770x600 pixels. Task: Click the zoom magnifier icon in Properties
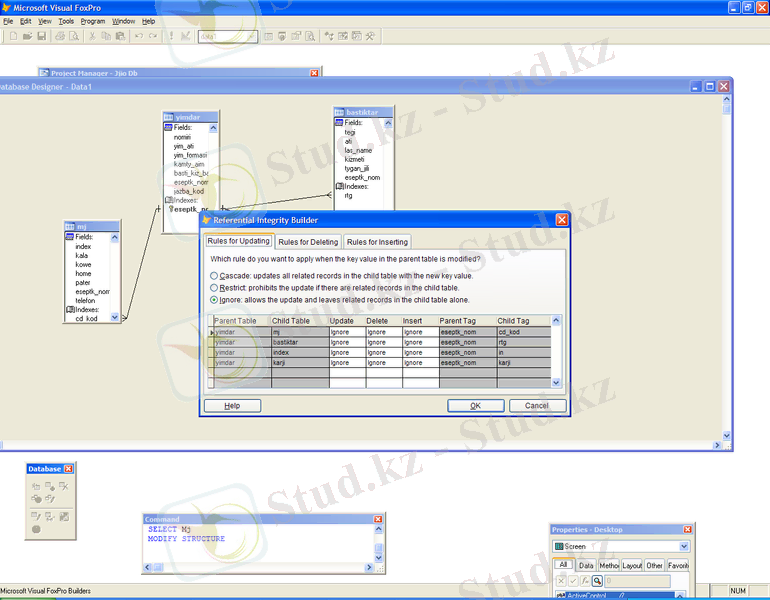tap(597, 581)
